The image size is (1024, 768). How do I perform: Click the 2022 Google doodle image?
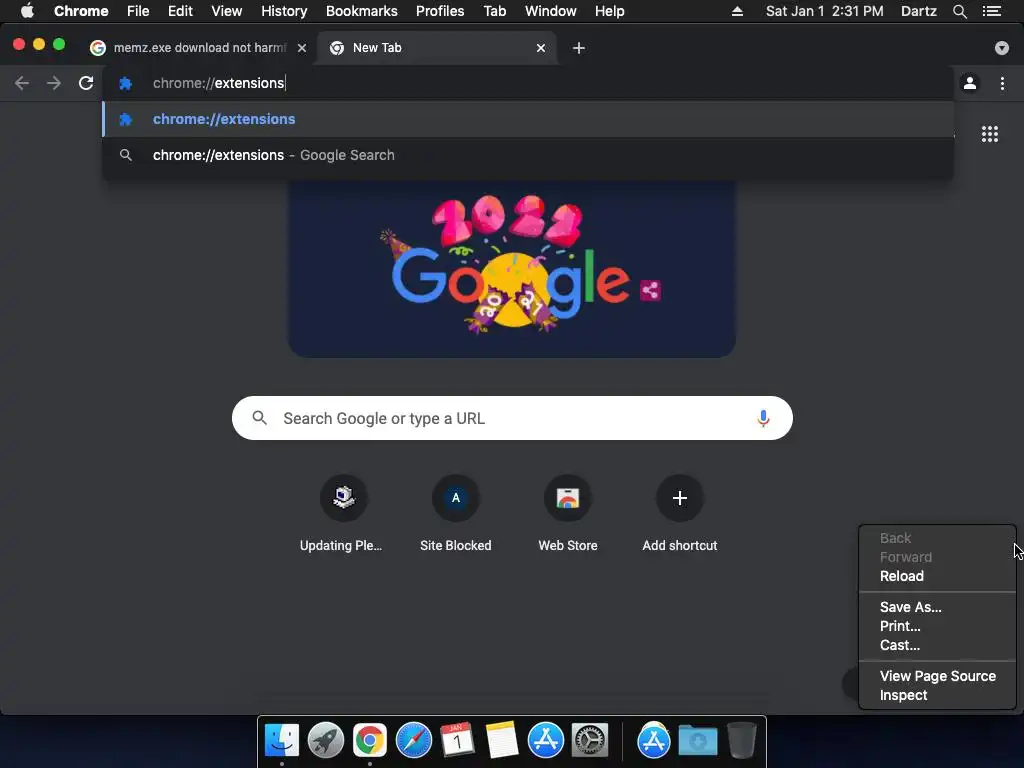[x=512, y=269]
